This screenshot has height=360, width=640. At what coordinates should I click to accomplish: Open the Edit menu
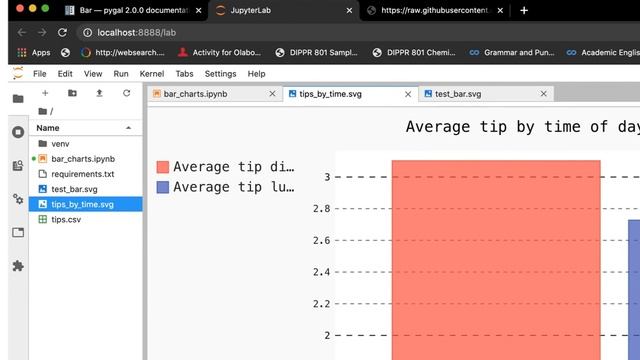[65, 74]
